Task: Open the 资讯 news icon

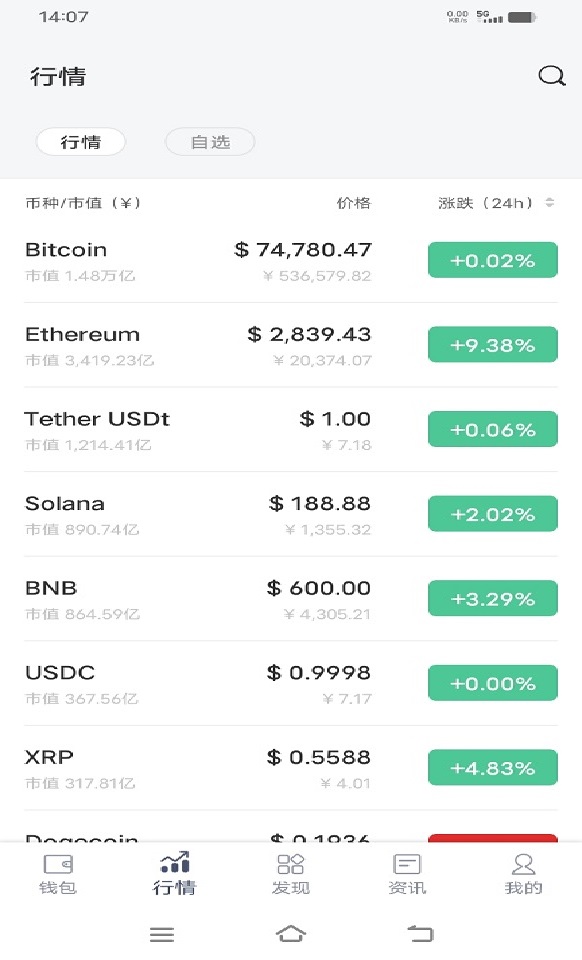Action: click(x=407, y=864)
